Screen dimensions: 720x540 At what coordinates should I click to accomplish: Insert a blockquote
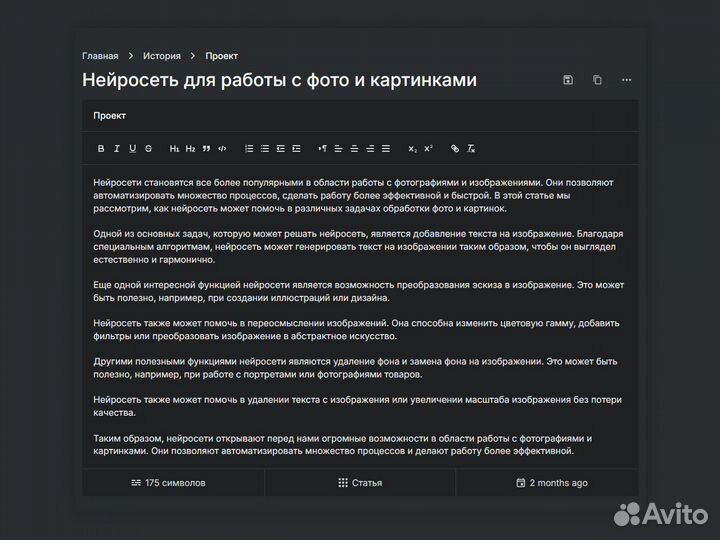point(206,148)
